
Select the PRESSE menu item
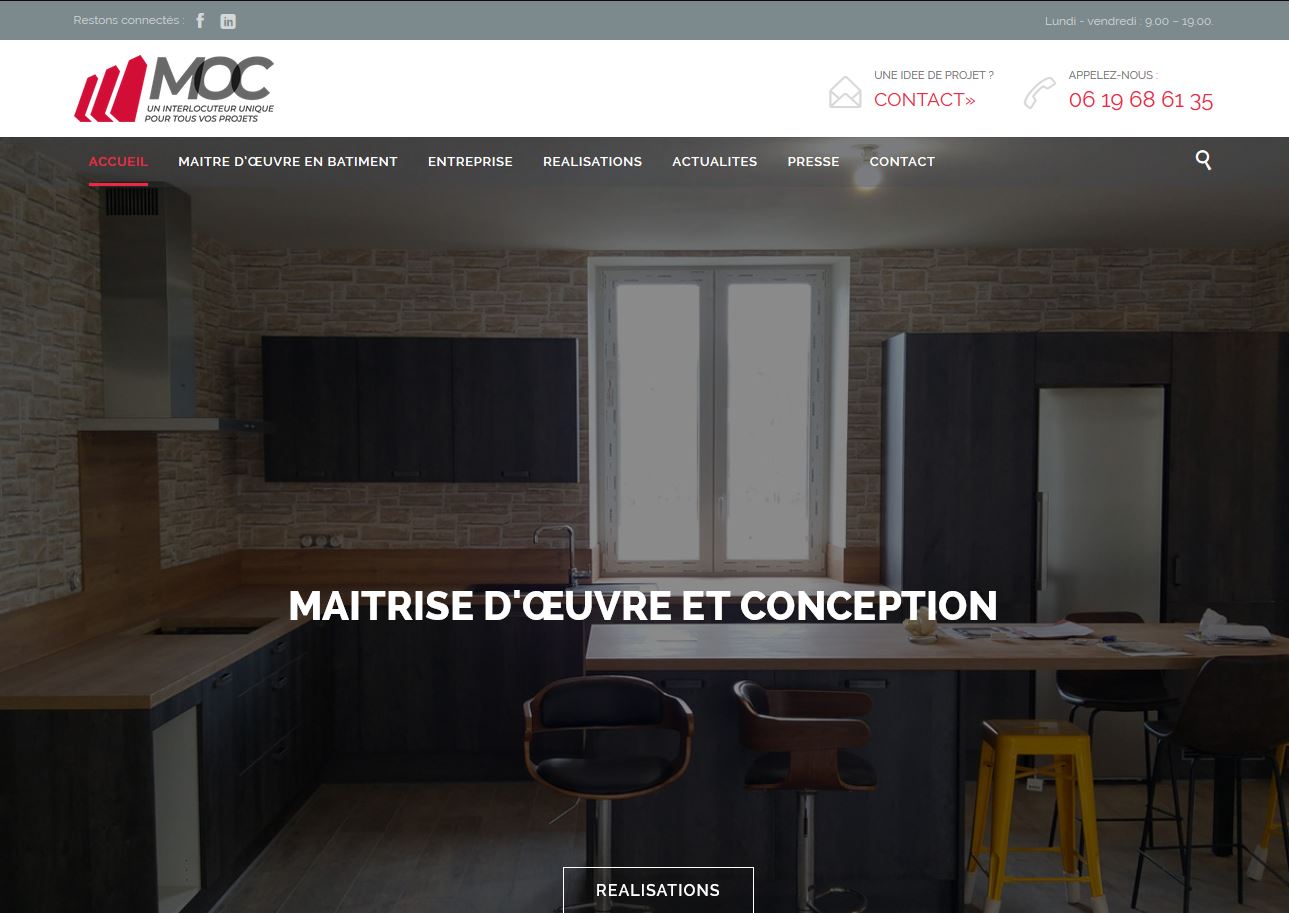click(813, 161)
